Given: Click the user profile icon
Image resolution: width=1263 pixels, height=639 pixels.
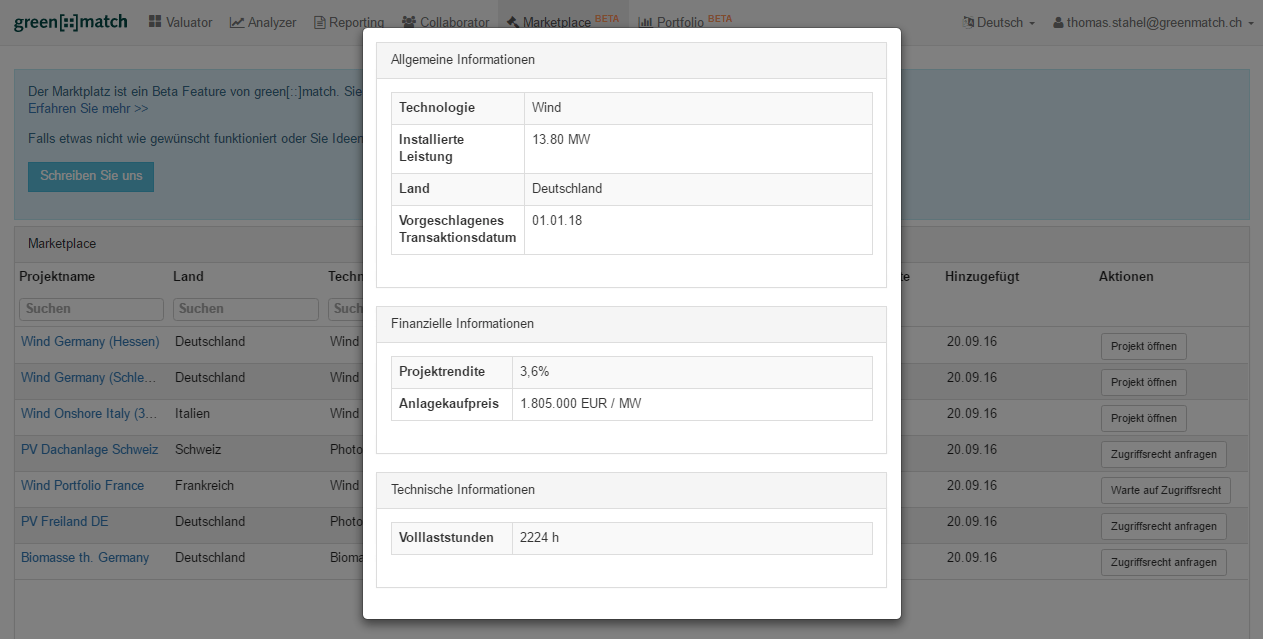Looking at the screenshot, I should [1058, 22].
